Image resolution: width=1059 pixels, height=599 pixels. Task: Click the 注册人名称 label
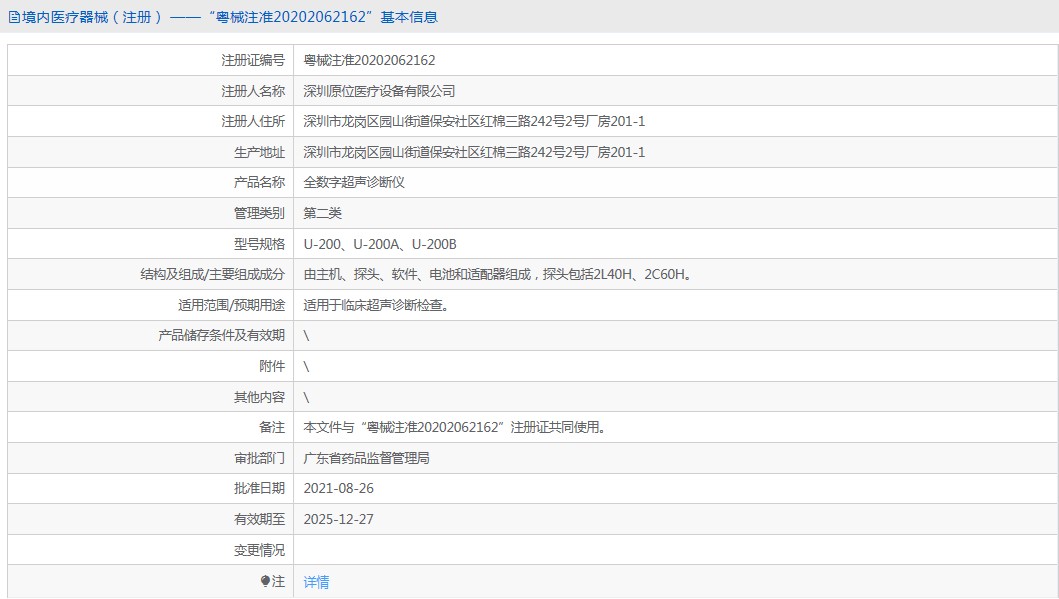click(x=253, y=91)
